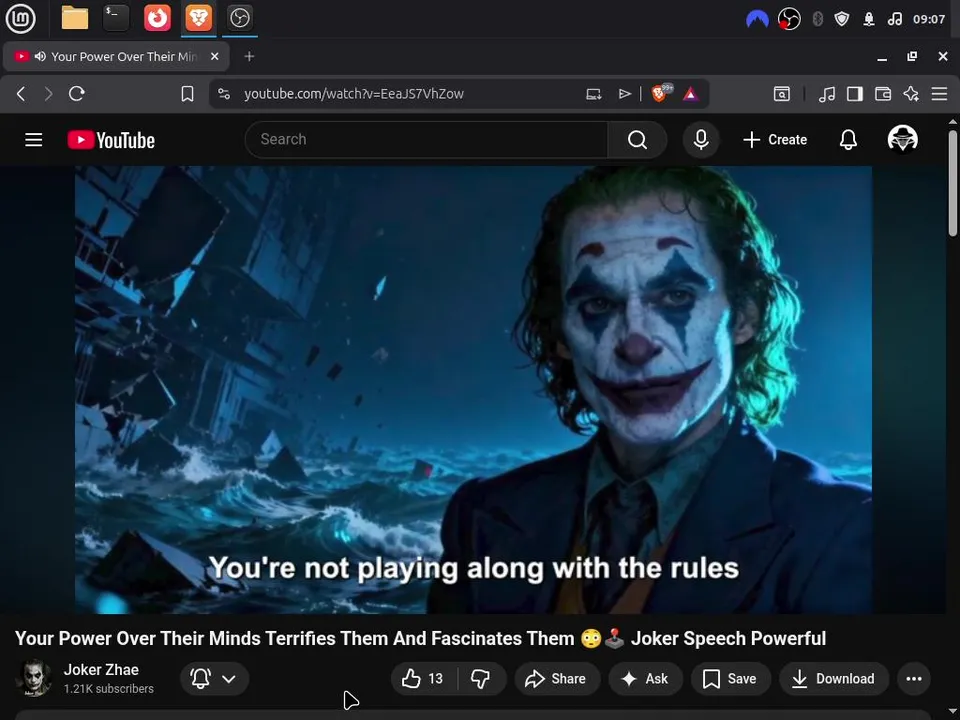Open the Brave Shields lion icon
Viewport: 960px width, 720px height.
661,93
